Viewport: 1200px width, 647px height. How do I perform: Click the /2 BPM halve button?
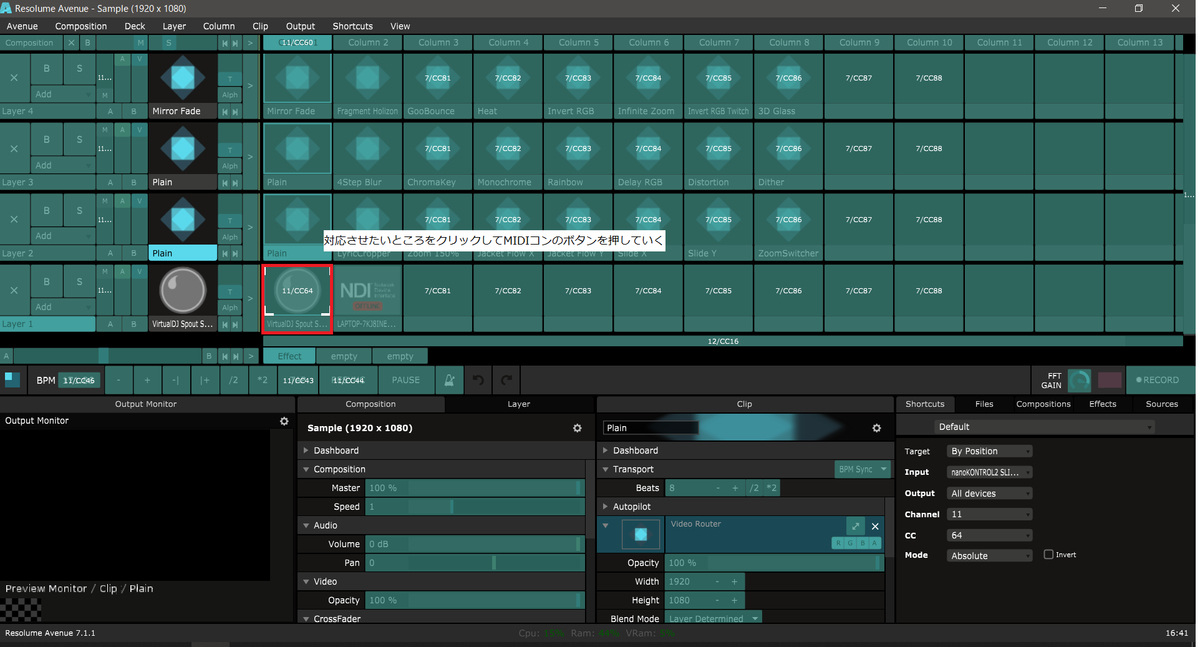point(233,380)
